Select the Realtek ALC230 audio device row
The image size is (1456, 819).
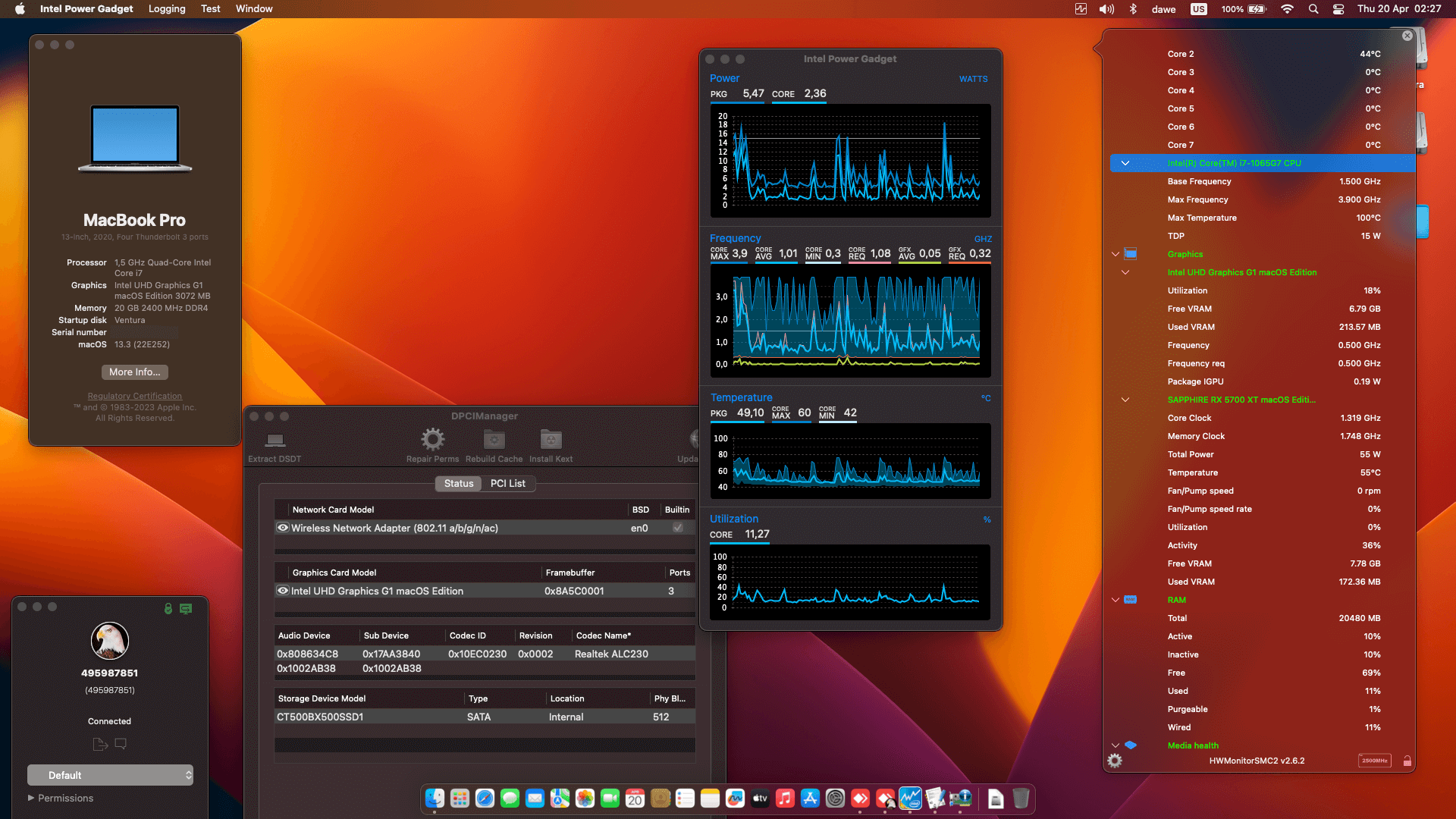(485, 654)
